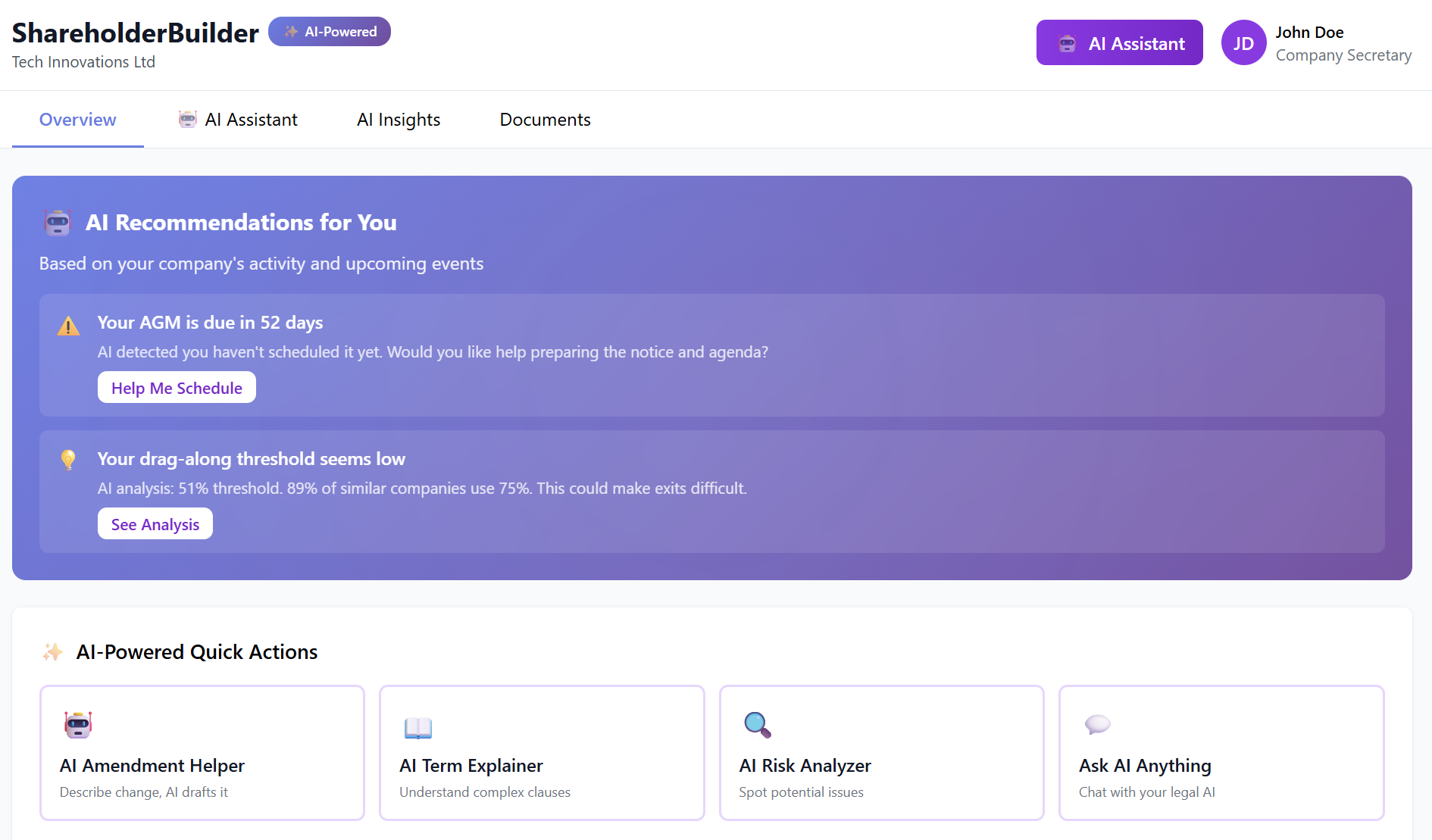The image size is (1432, 840).
Task: Select the Ask AI Anything card
Action: tap(1221, 753)
